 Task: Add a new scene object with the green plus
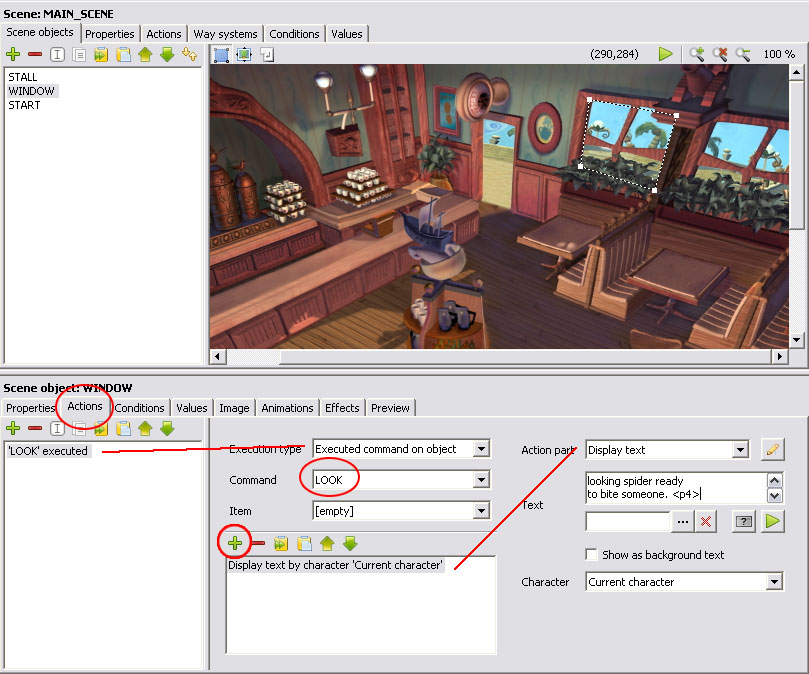(x=13, y=54)
